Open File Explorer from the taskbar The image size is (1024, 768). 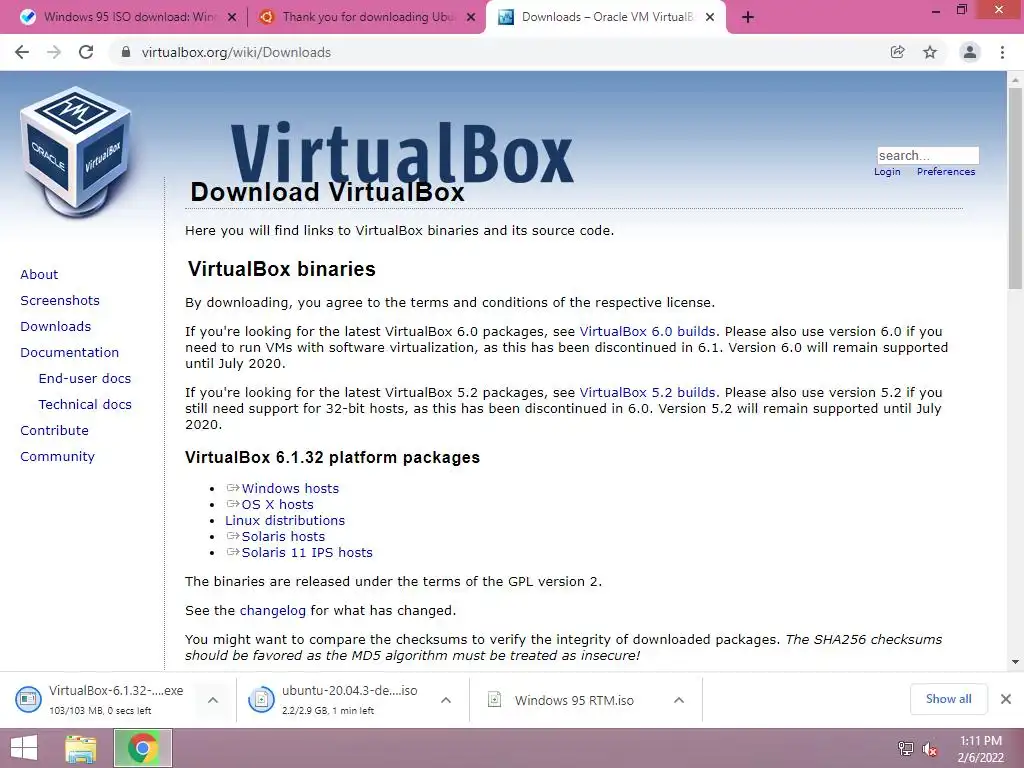(x=81, y=748)
